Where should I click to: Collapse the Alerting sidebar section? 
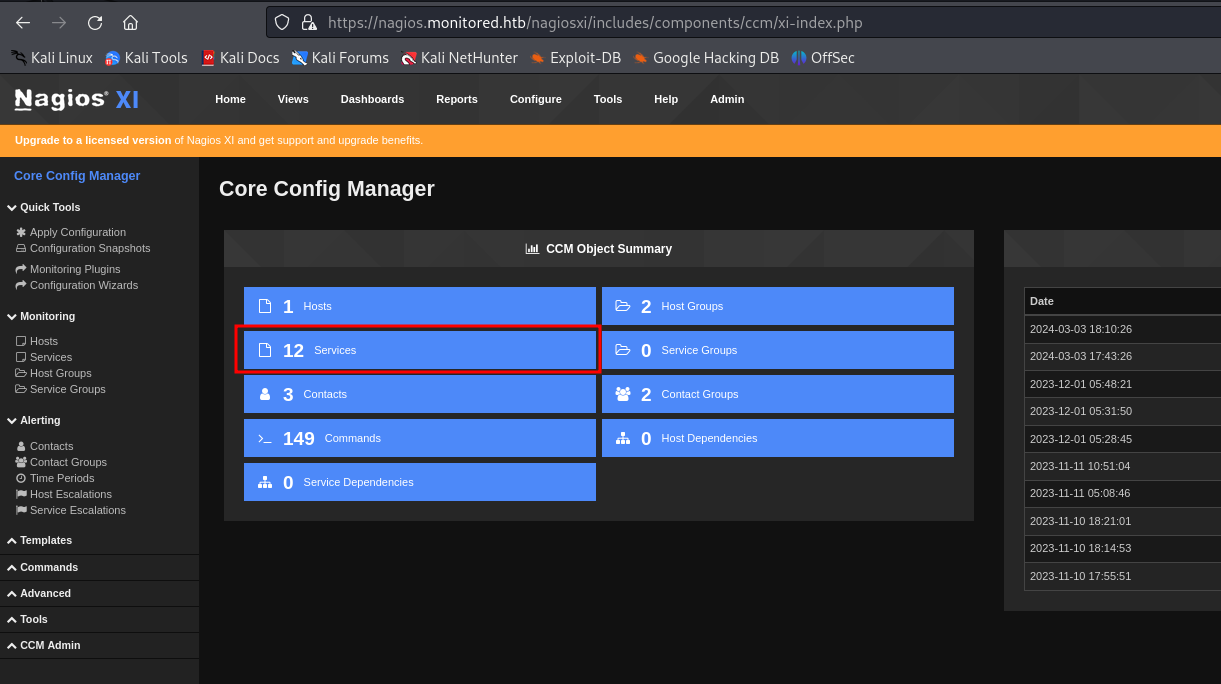[34, 420]
